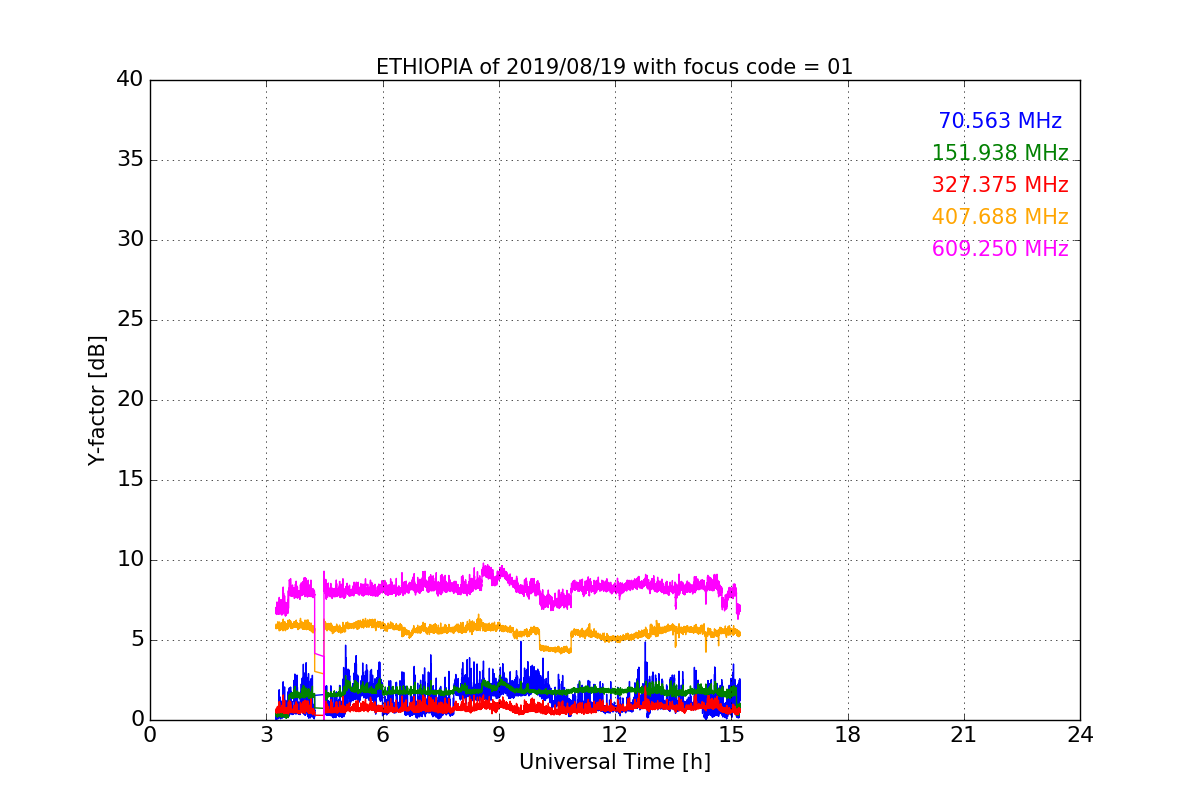Select the 70.563 MHz legend label
Image resolution: width=1200 pixels, height=800 pixels.
coord(1000,121)
